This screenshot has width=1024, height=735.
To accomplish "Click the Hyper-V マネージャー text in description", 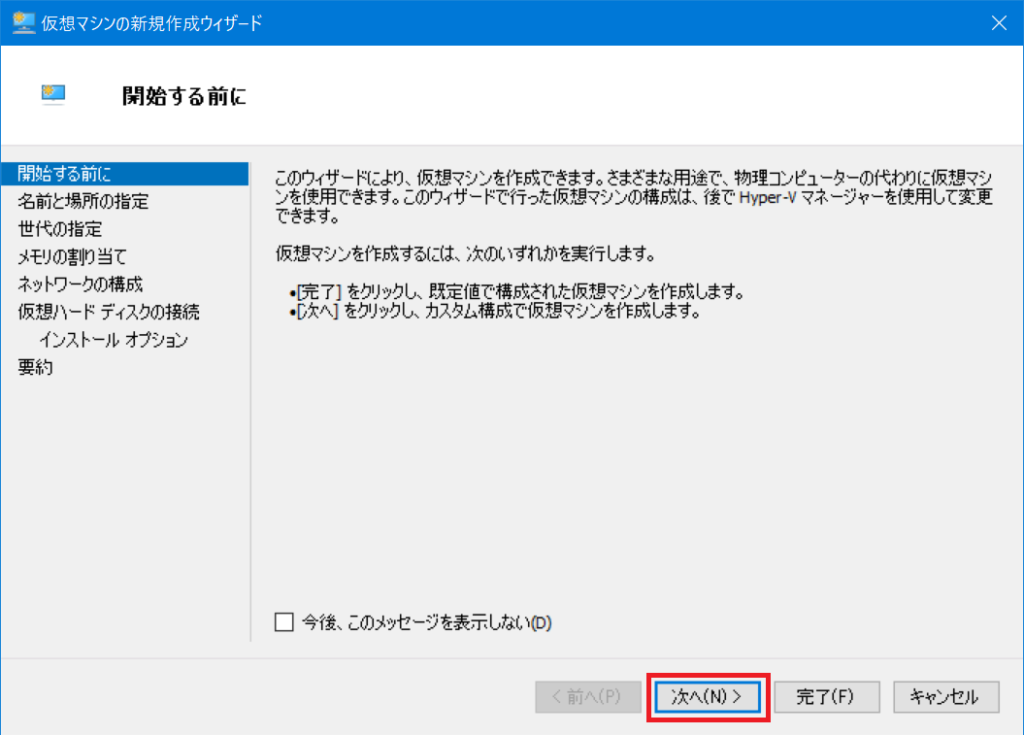I will click(x=810, y=197).
